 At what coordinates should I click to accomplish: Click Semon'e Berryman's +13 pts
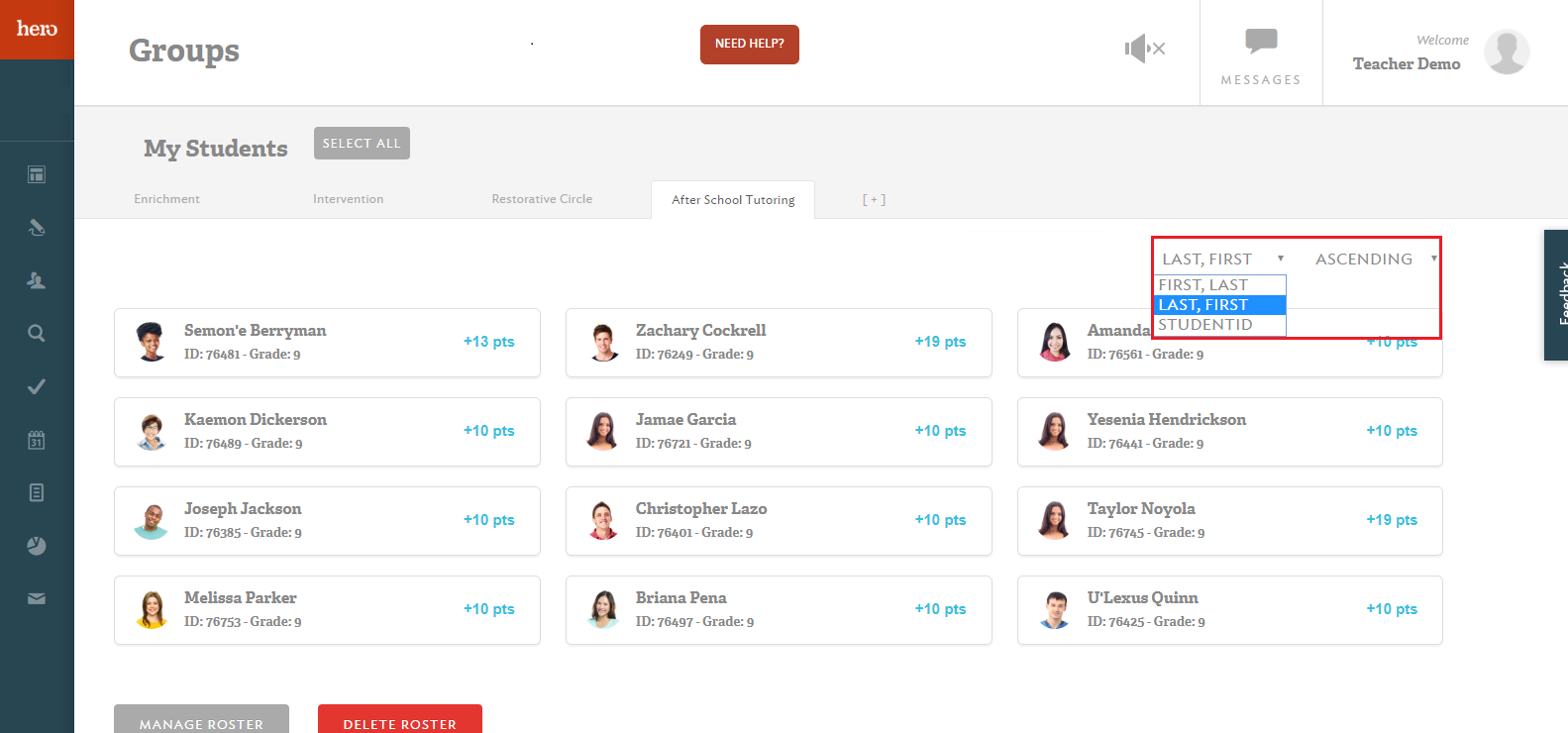click(489, 342)
